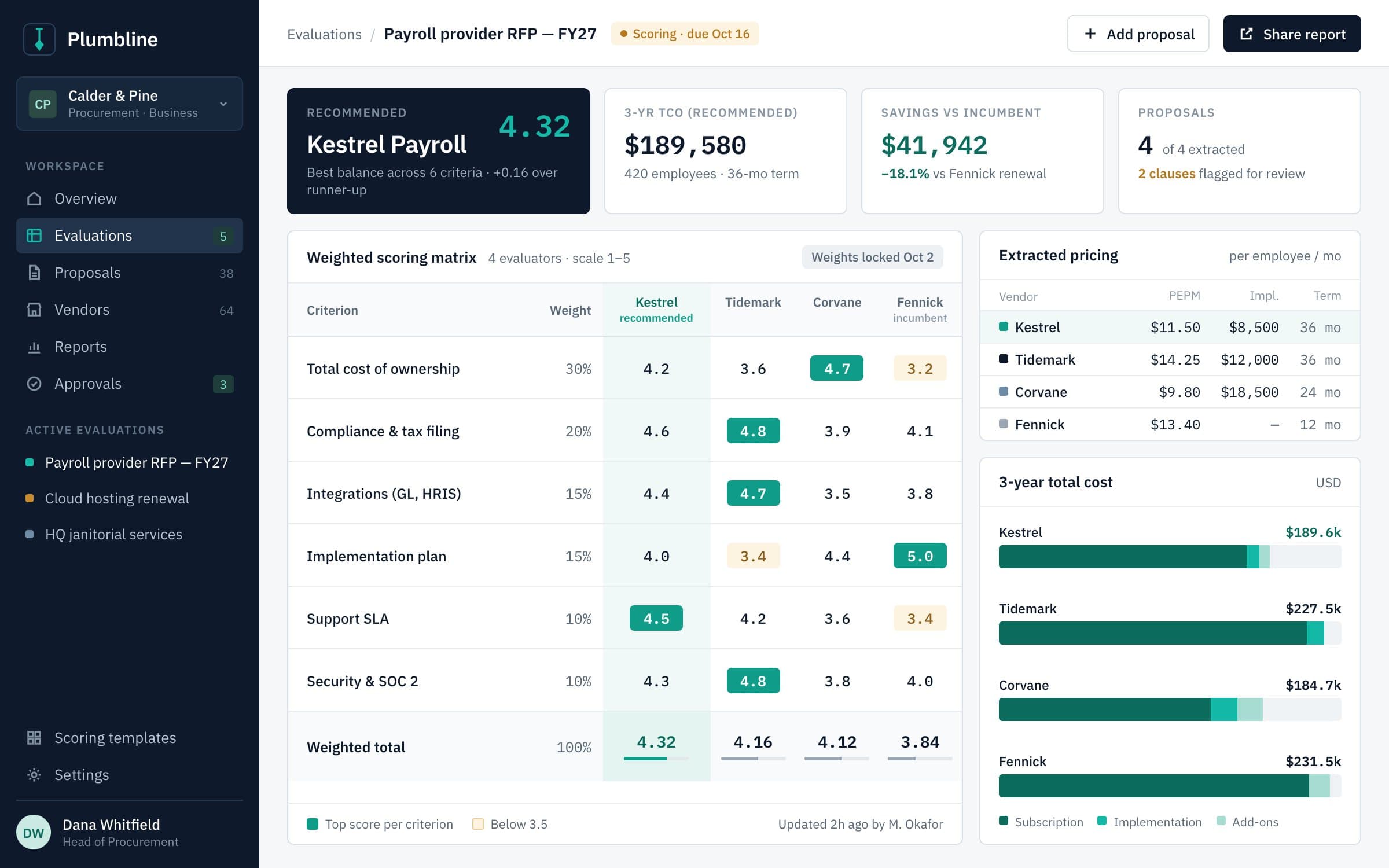The width and height of the screenshot is (1389, 868).
Task: Click the Scoring due Oct 16 status badge
Action: (x=685, y=34)
